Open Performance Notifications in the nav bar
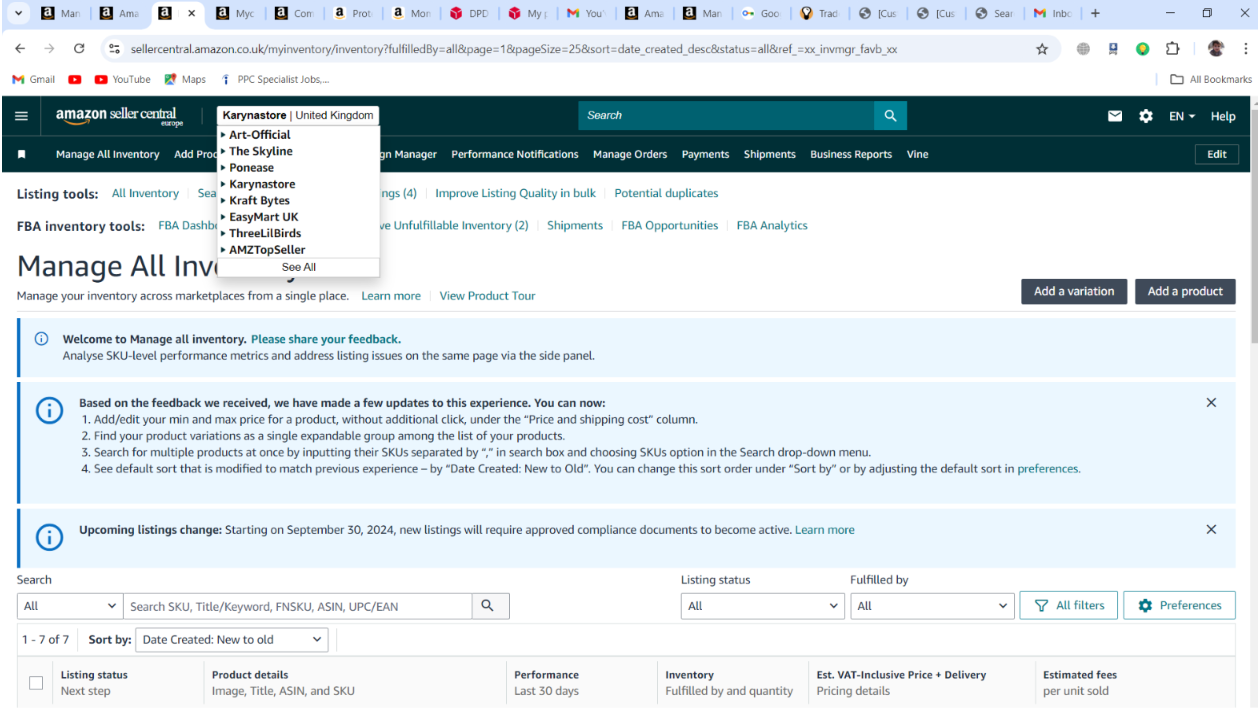1260x708 pixels. pos(515,154)
